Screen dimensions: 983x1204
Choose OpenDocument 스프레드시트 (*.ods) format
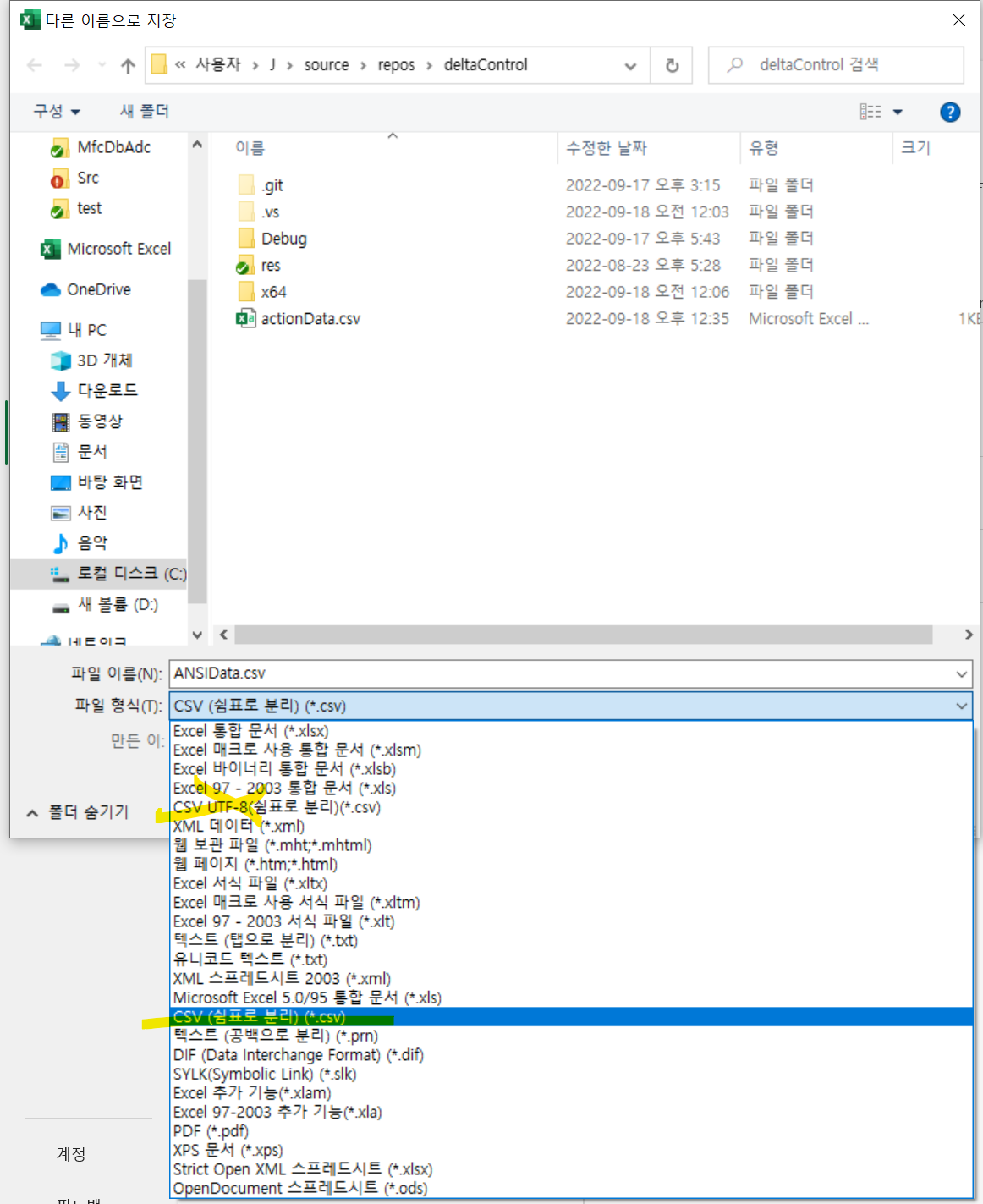571,1188
